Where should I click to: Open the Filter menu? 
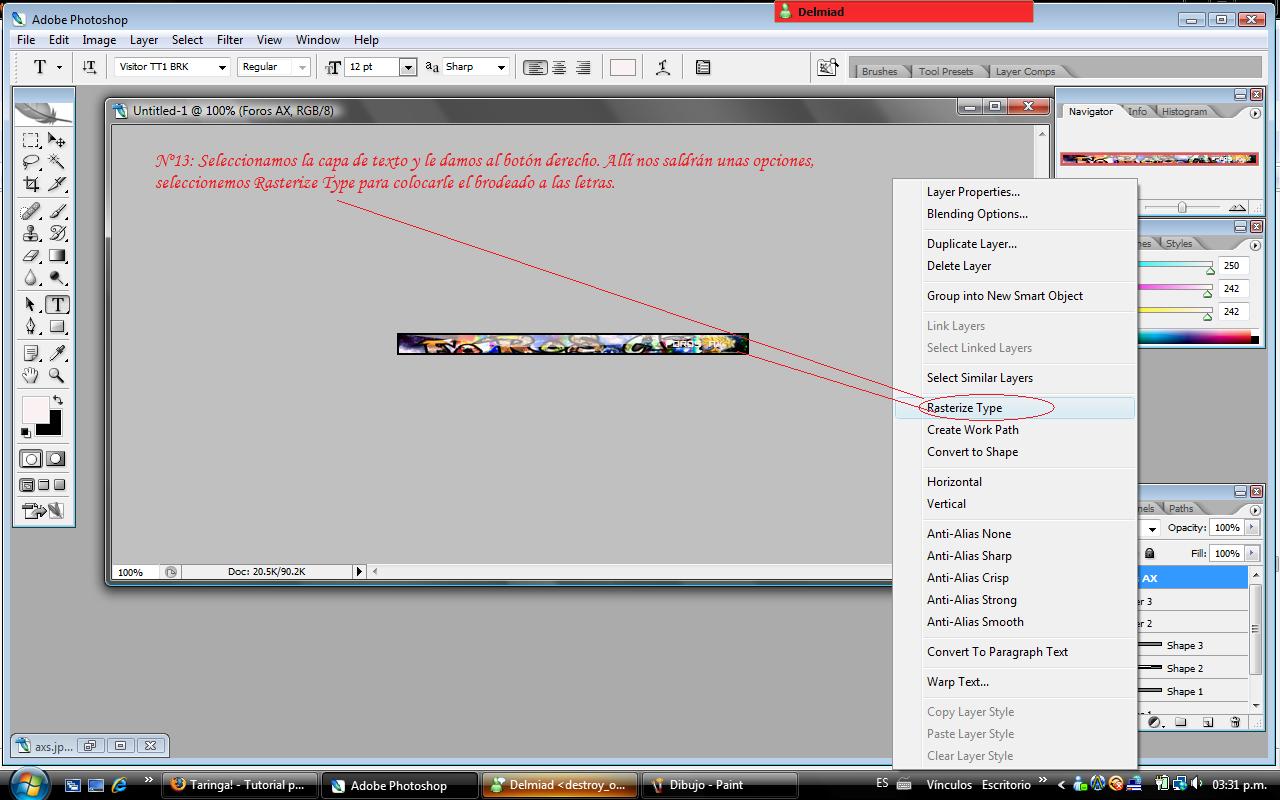tap(230, 40)
